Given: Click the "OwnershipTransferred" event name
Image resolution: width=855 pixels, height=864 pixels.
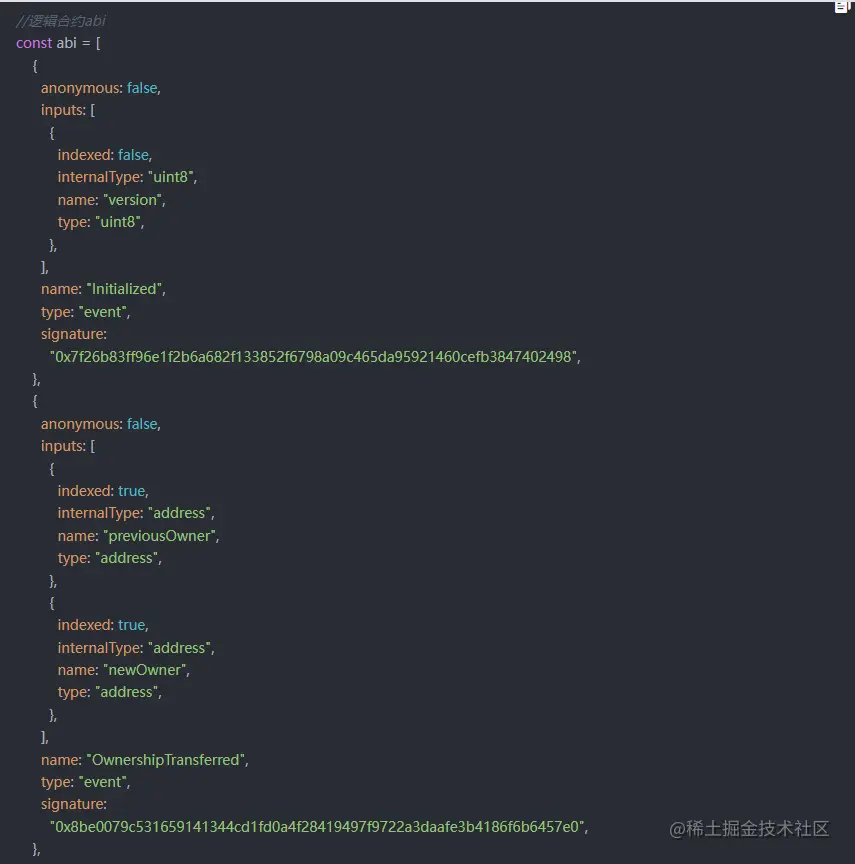Looking at the screenshot, I should (167, 760).
